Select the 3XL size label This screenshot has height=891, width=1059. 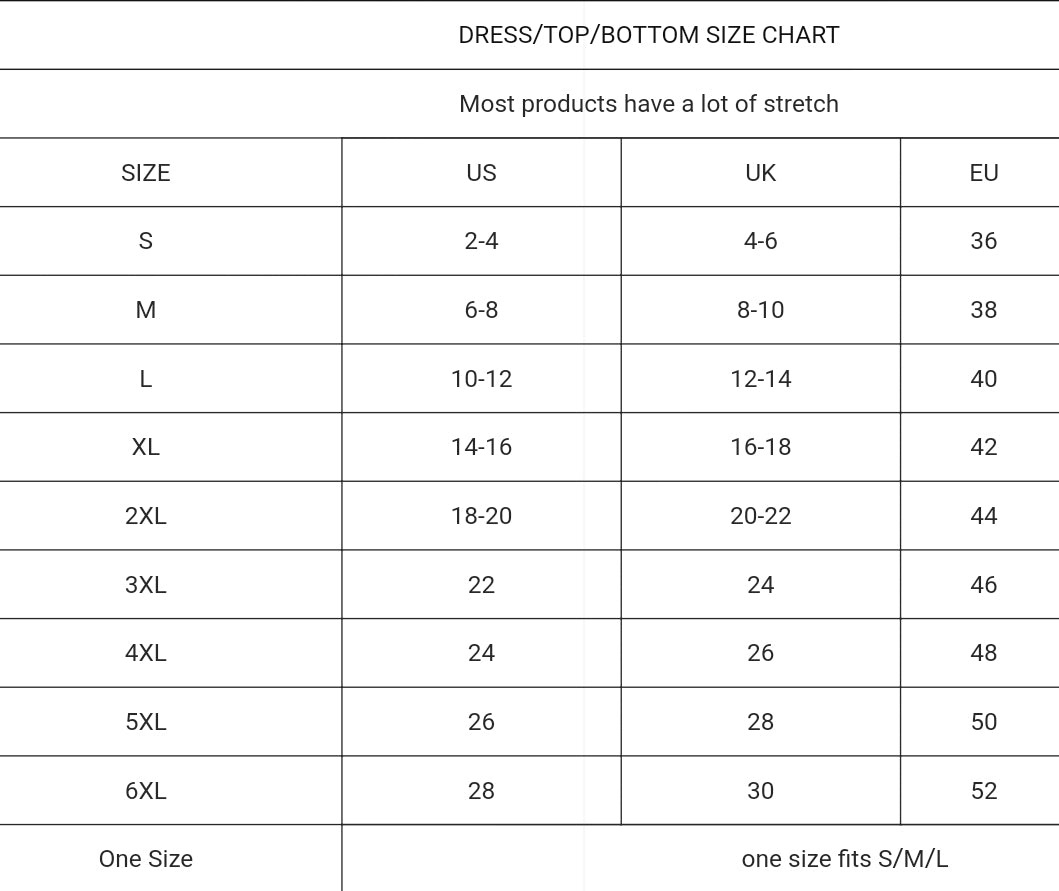[x=146, y=585]
